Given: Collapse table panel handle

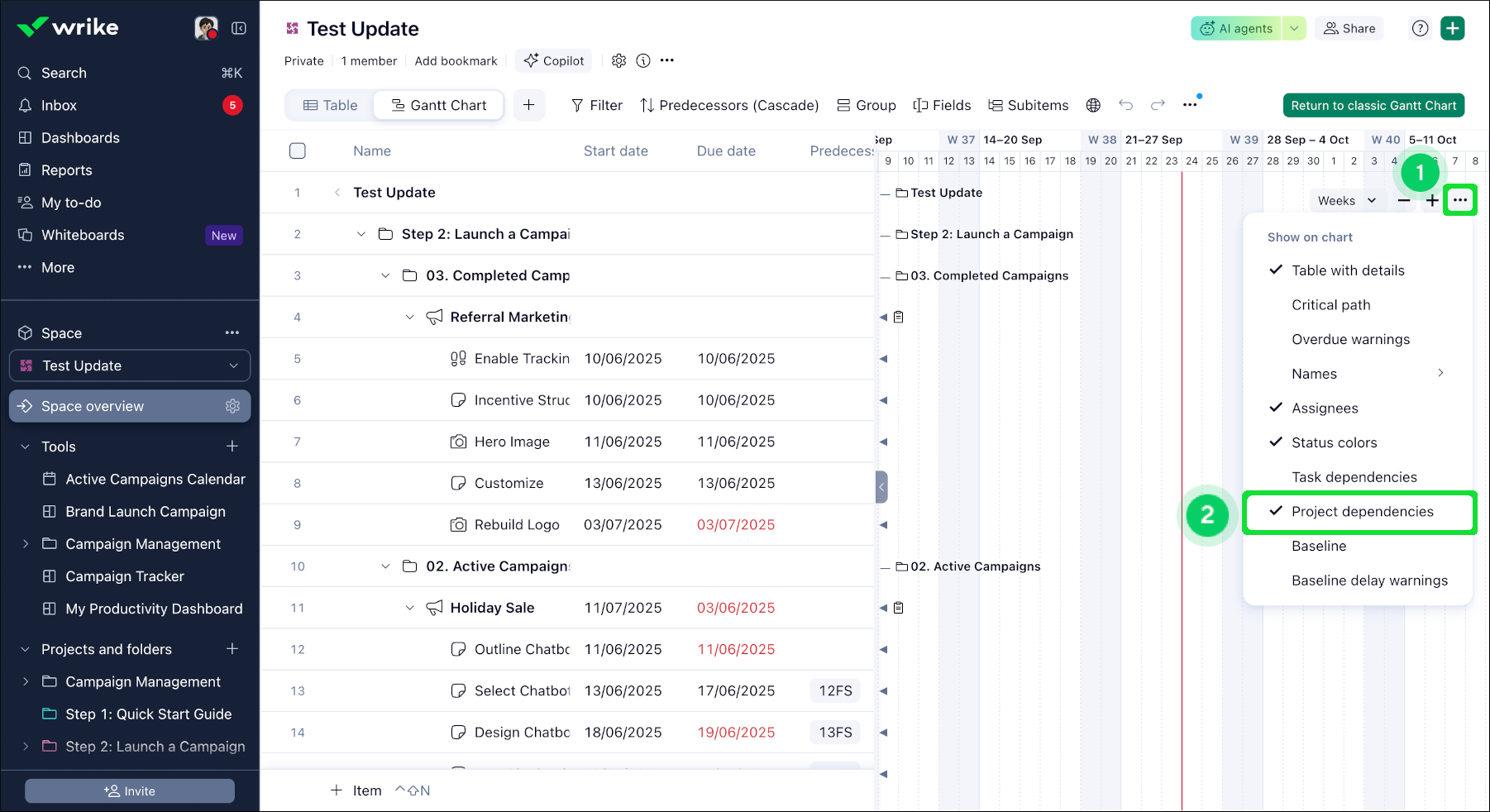Looking at the screenshot, I should [881, 486].
